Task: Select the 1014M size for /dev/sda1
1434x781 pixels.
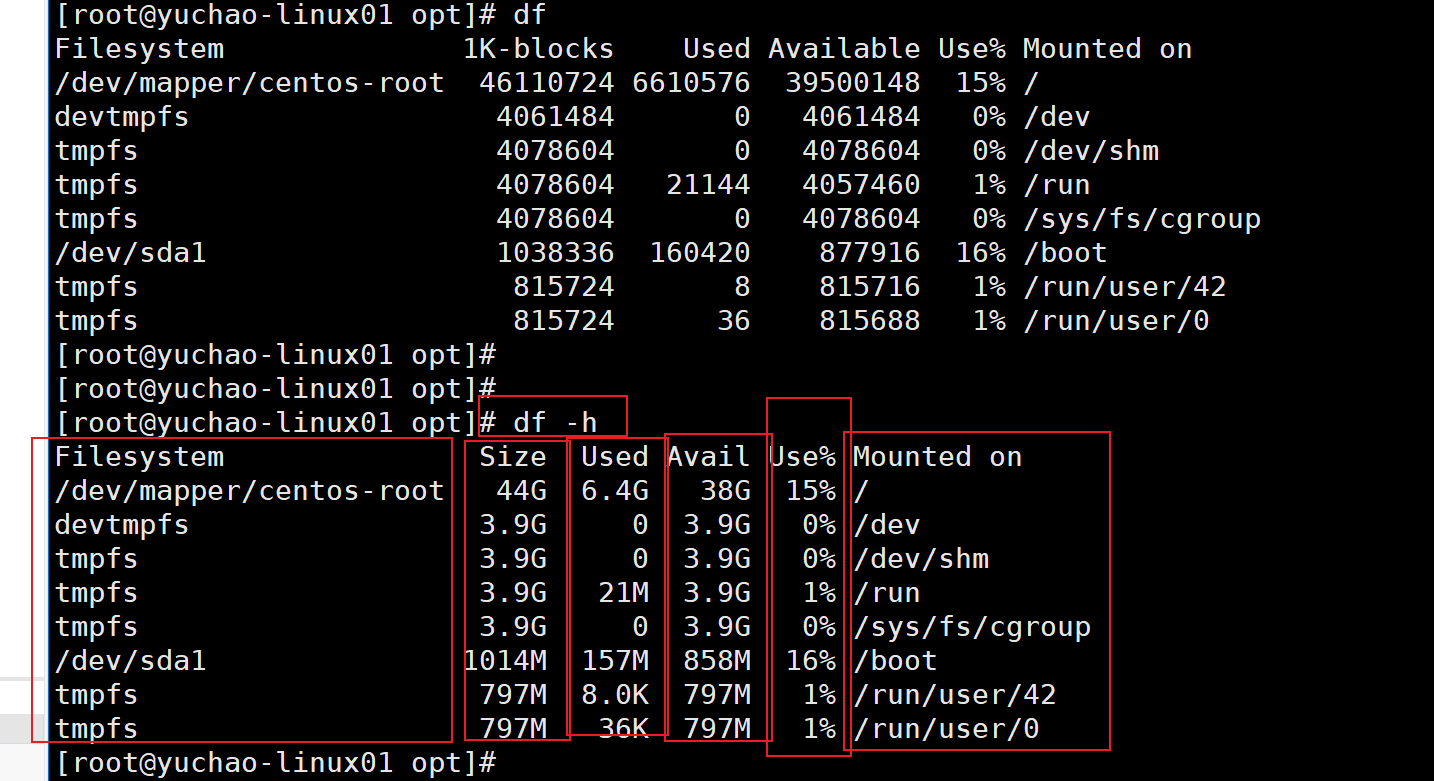Action: tap(504, 661)
